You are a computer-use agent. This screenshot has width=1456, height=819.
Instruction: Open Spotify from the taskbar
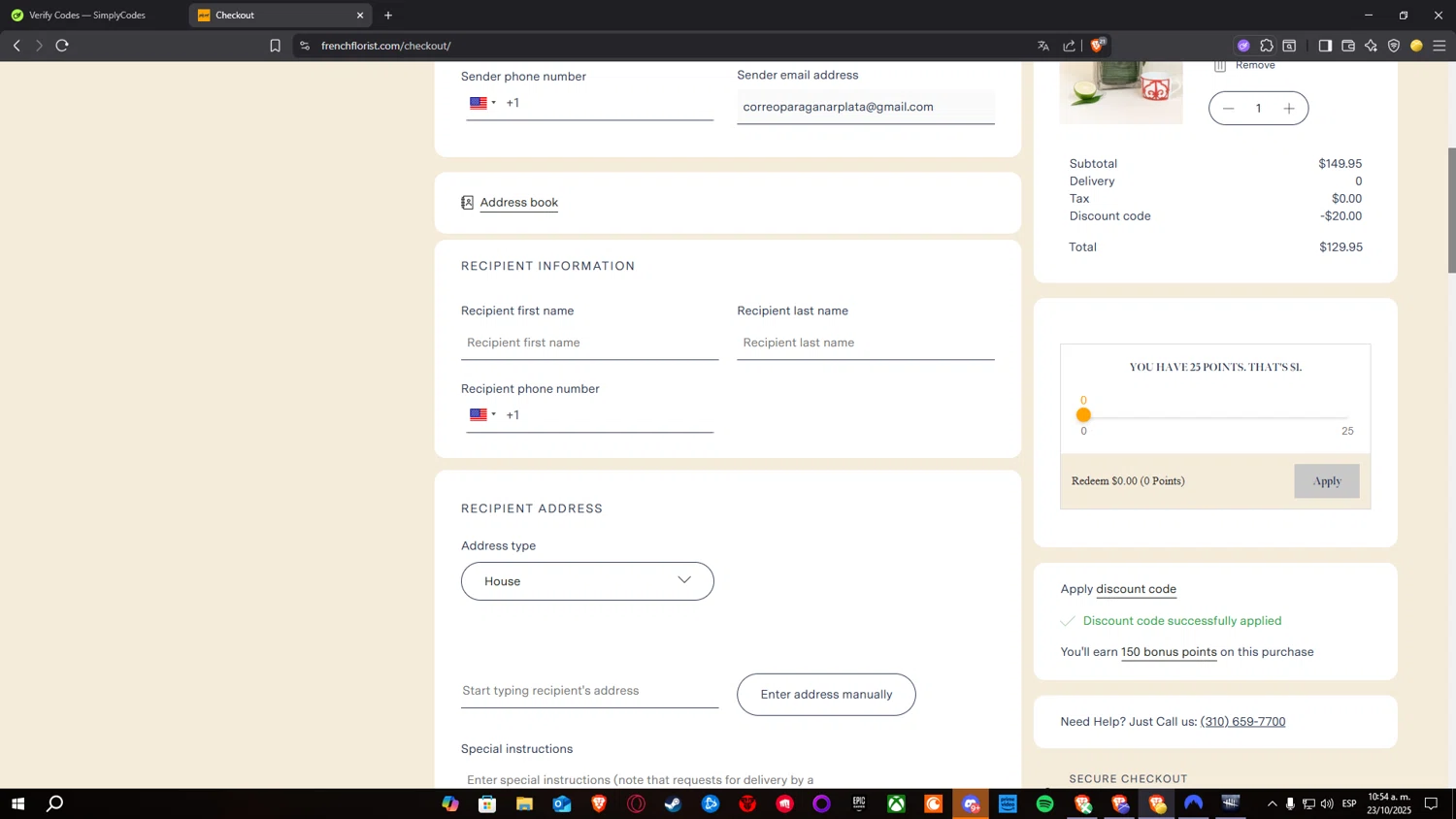click(x=1045, y=803)
